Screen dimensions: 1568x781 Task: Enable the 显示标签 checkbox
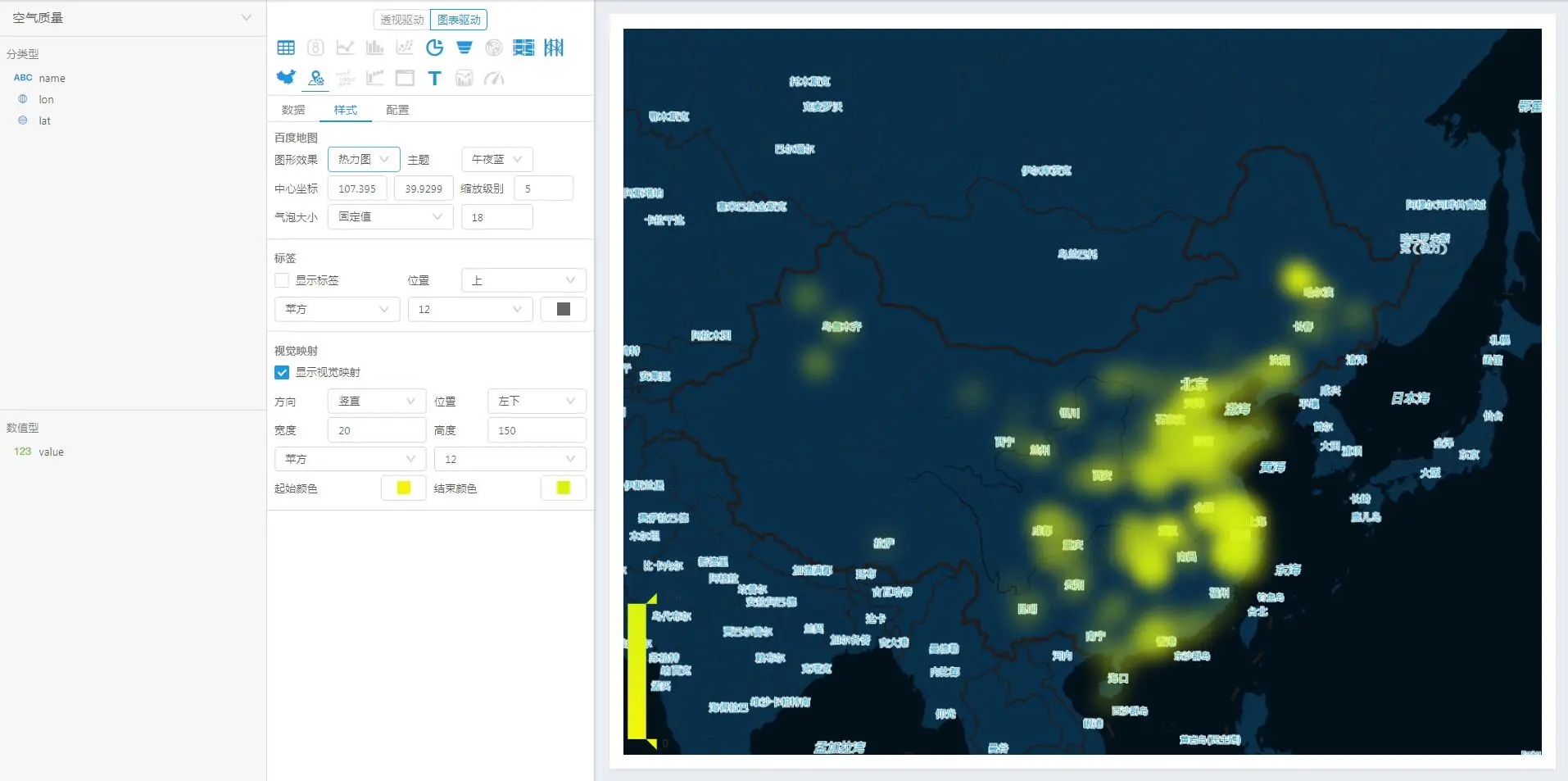[x=282, y=280]
